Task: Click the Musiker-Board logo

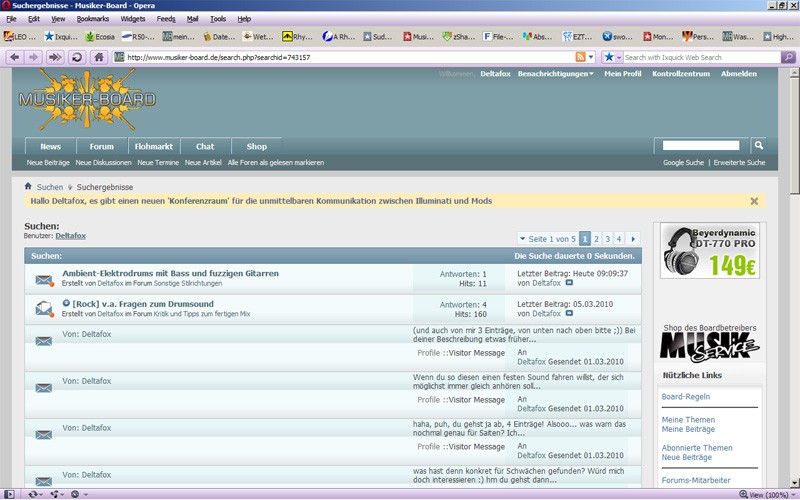Action: point(87,99)
